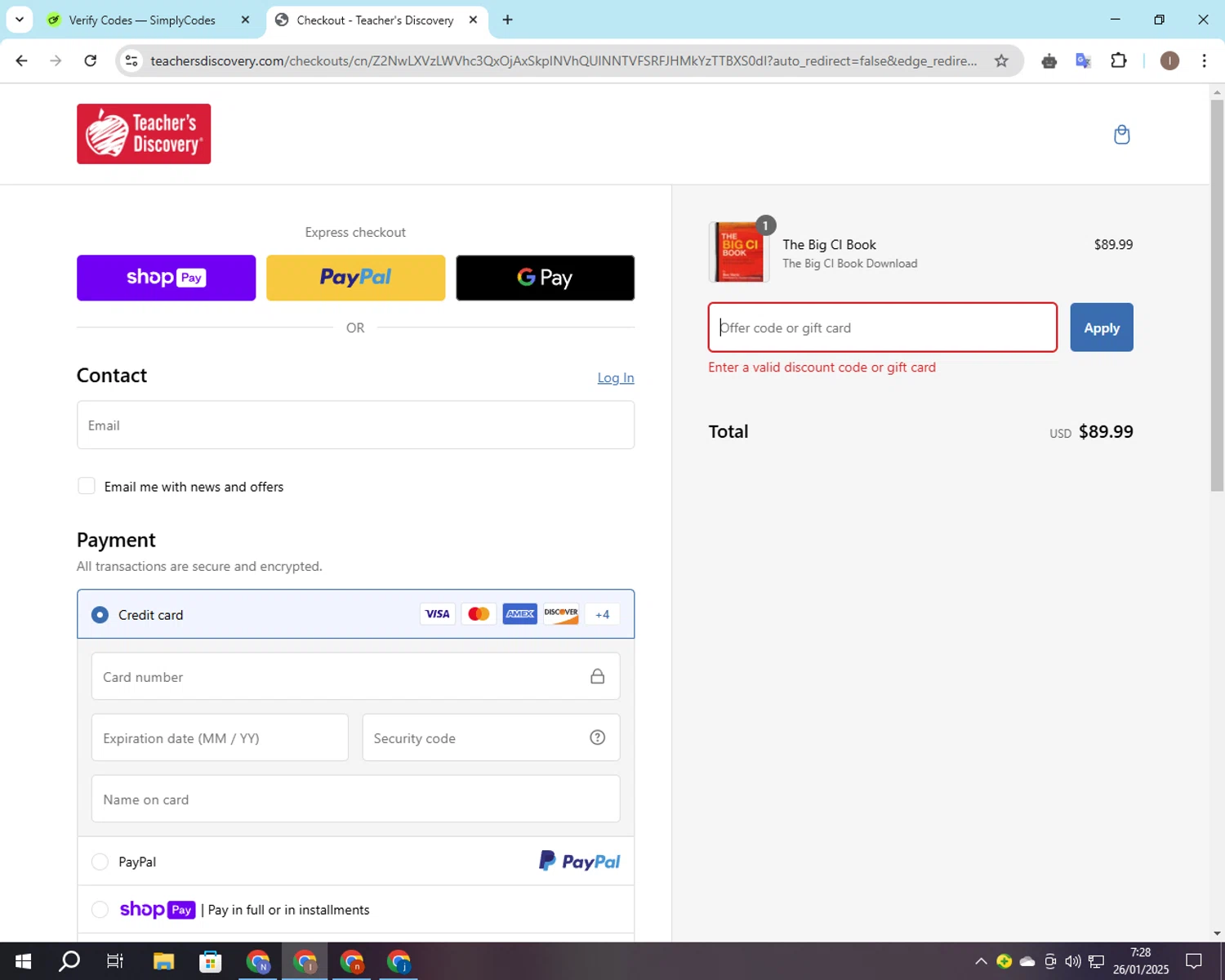
Task: Open Windows taskbar search
Action: [69, 961]
